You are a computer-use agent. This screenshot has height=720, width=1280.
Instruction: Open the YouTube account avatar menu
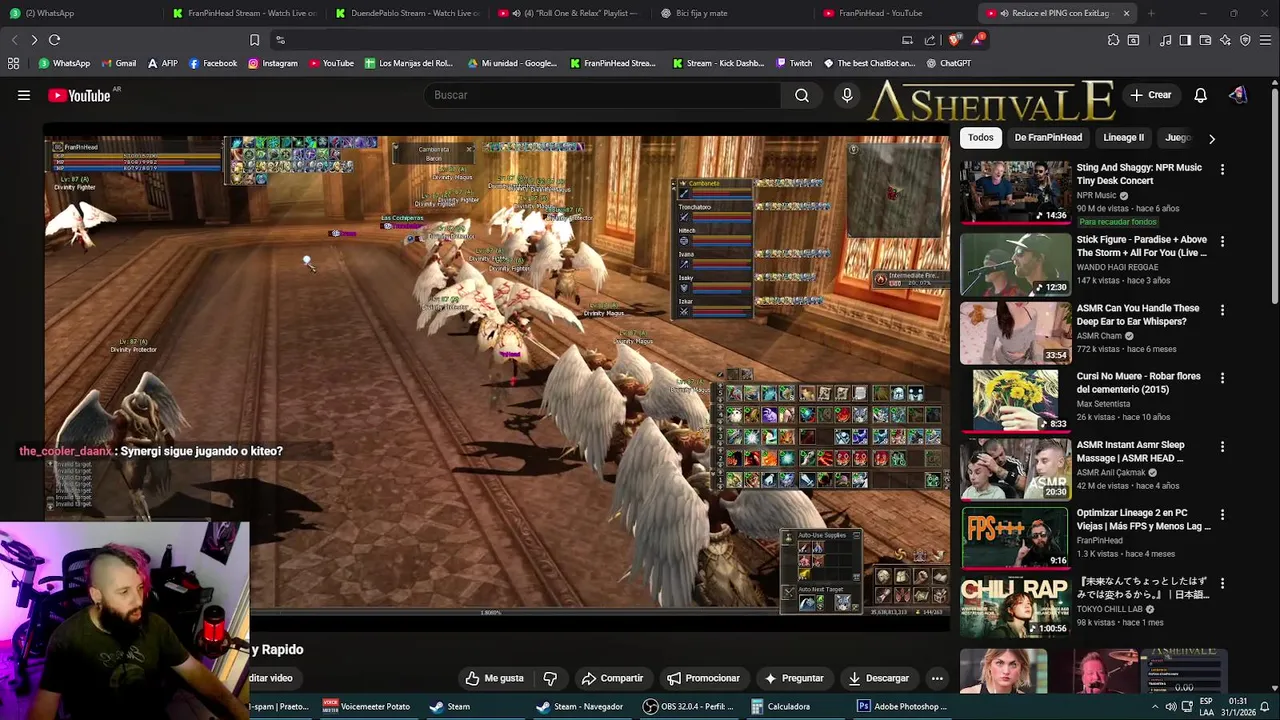(1238, 95)
